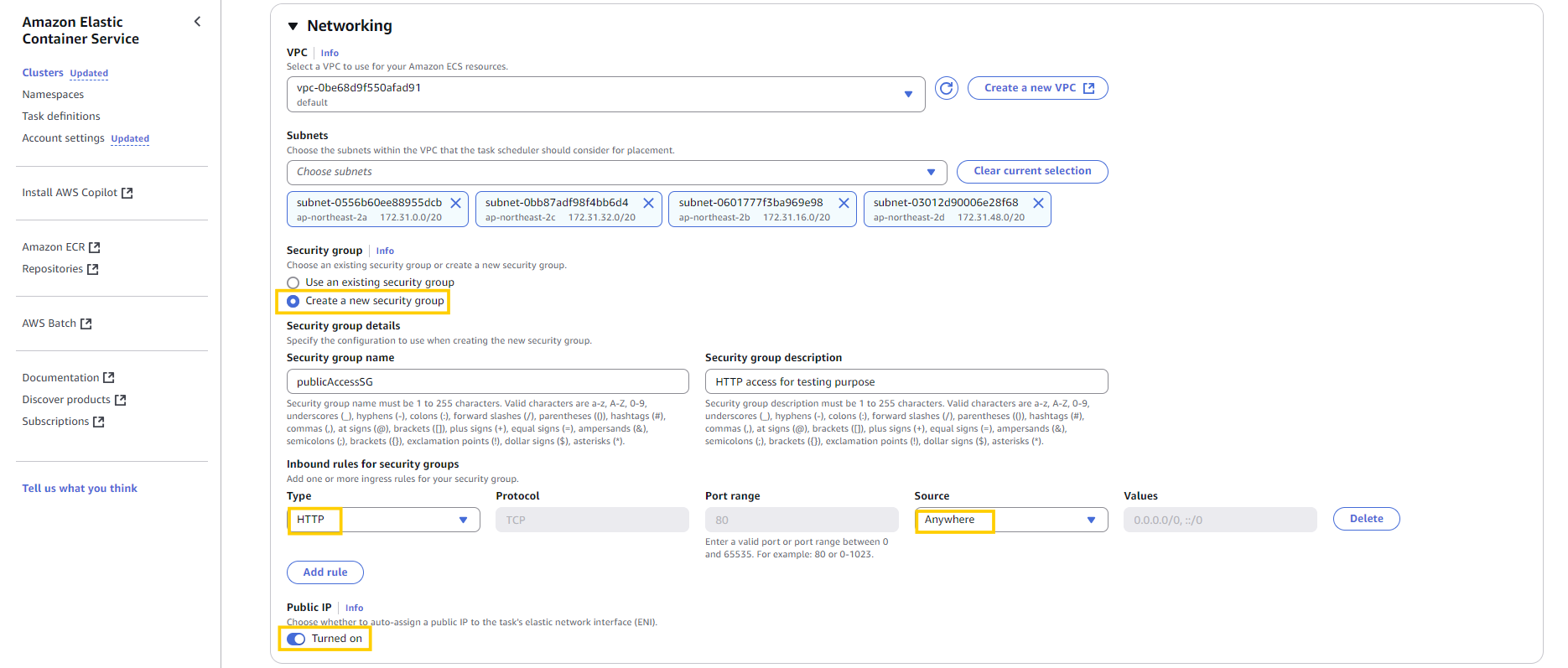Collapse the ECS sidebar with the chevron icon

[198, 22]
